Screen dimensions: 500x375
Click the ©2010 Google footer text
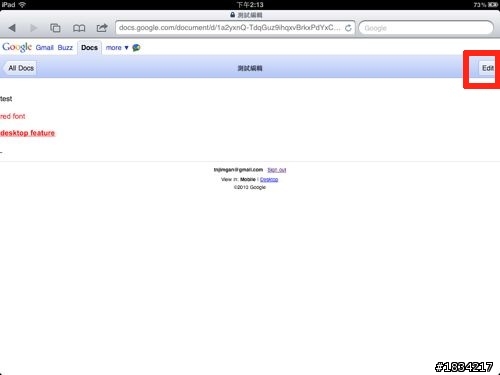(x=250, y=187)
